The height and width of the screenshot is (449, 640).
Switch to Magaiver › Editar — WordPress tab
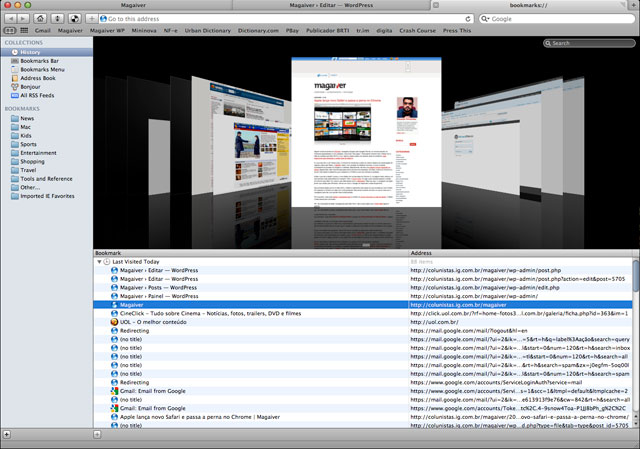331,5
